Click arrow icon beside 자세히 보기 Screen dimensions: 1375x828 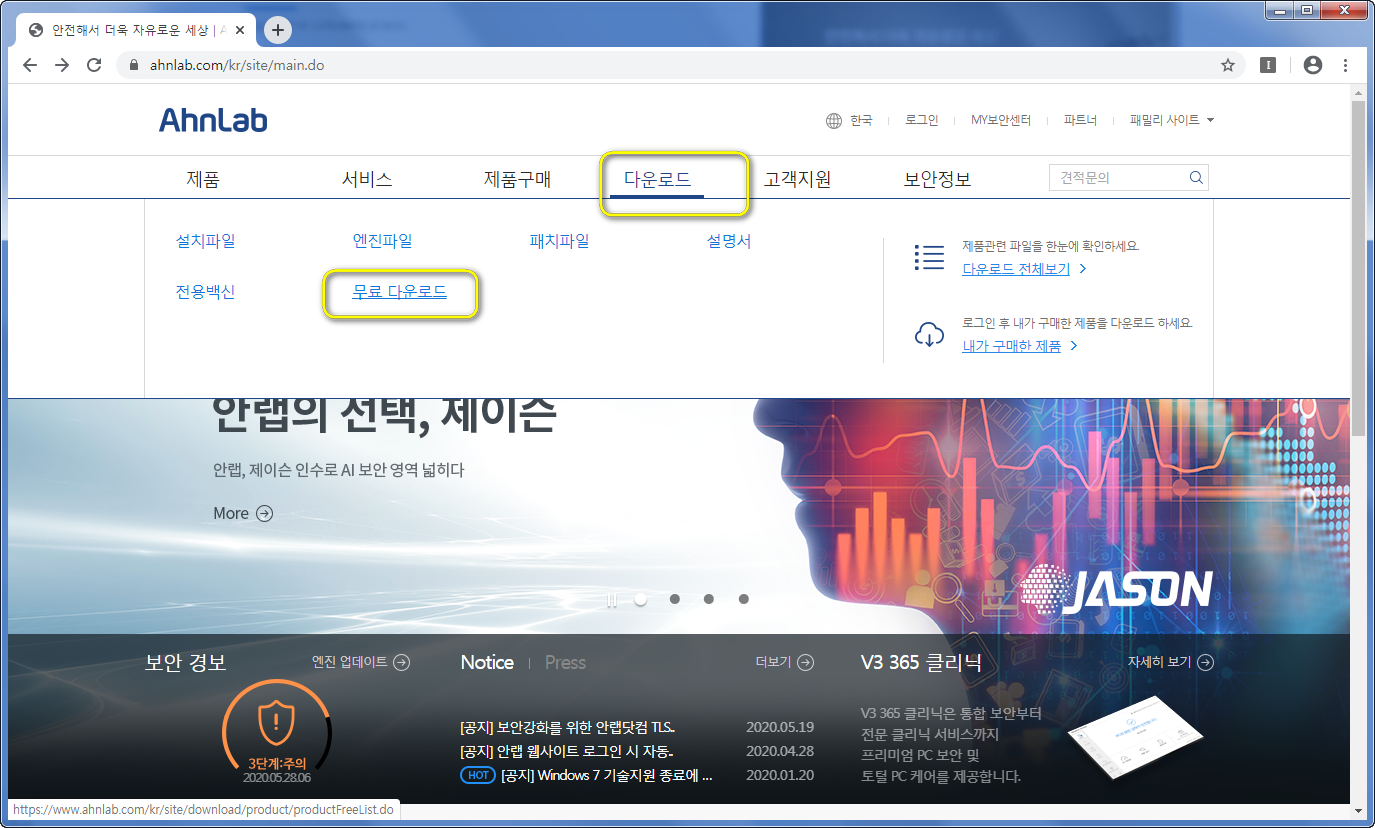pyautogui.click(x=1205, y=662)
